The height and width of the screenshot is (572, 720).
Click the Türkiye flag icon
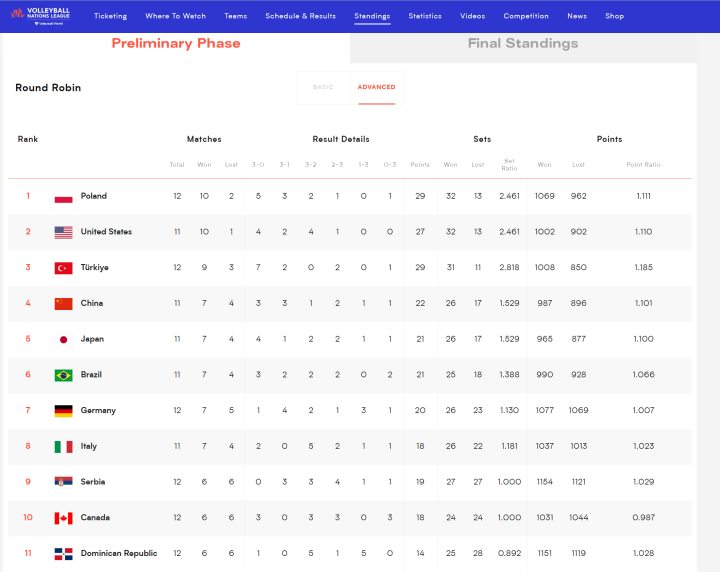tap(63, 268)
